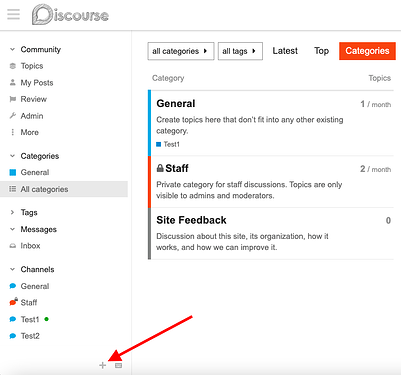Open the all categories dropdown
This screenshot has height=375, width=401.
point(181,51)
